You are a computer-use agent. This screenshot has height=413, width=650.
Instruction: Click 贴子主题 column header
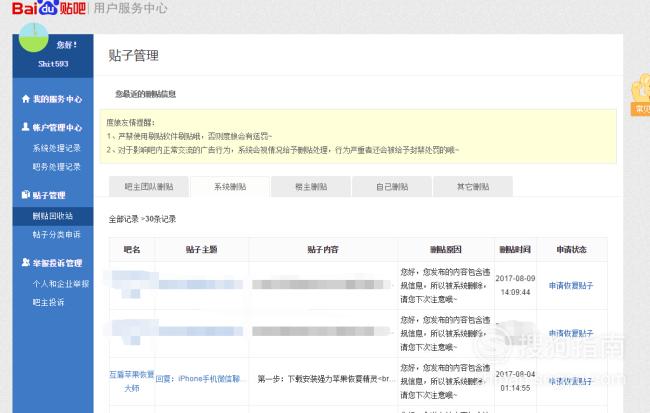201,249
